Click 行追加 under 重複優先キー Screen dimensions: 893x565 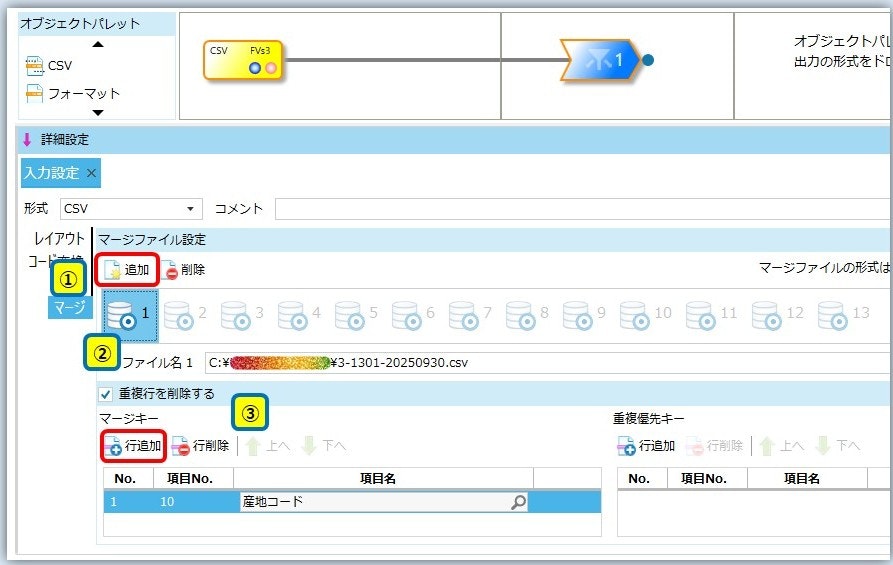[x=646, y=445]
